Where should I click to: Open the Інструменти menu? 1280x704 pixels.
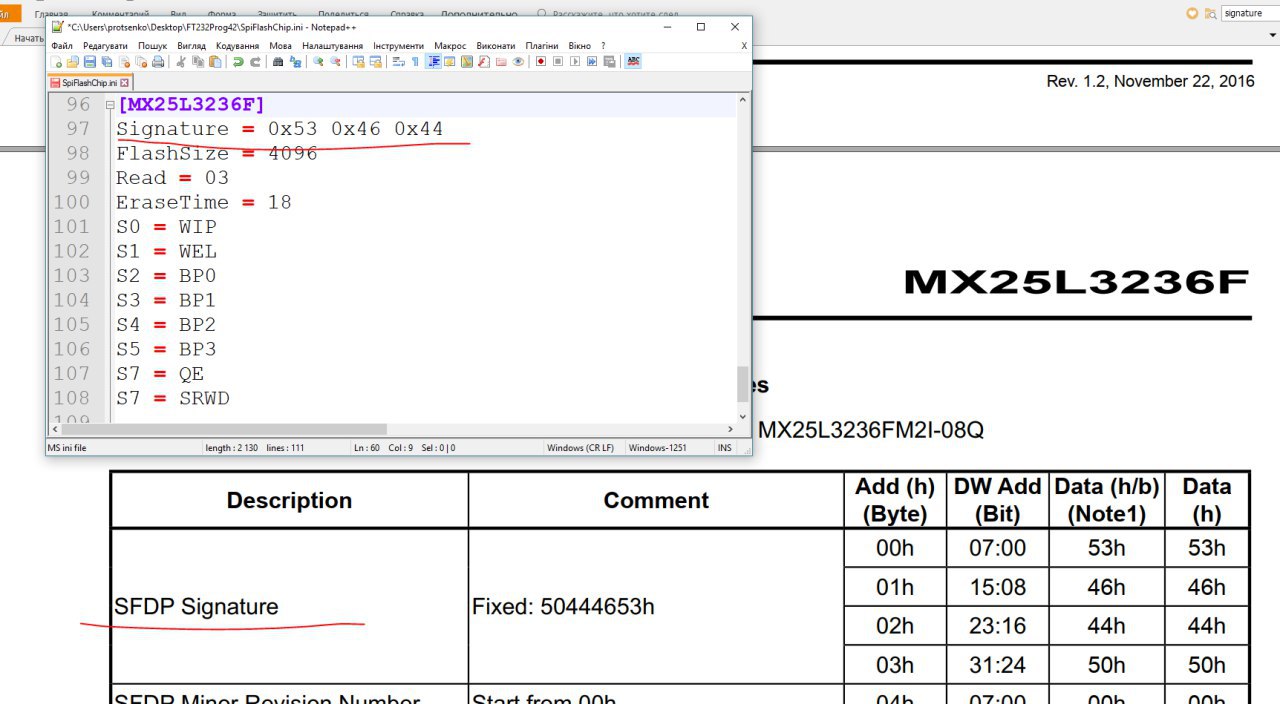click(398, 46)
